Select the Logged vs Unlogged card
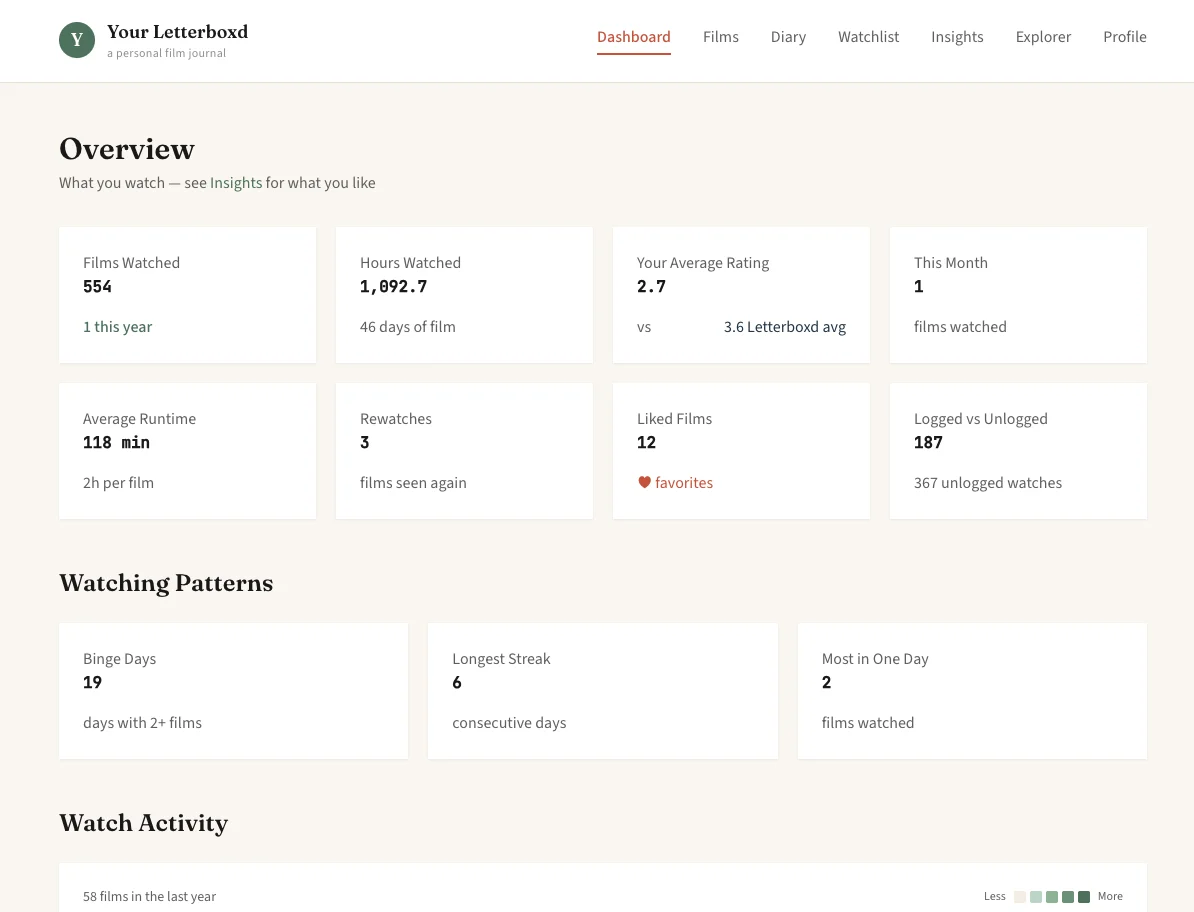The height and width of the screenshot is (912, 1194). (x=1018, y=451)
